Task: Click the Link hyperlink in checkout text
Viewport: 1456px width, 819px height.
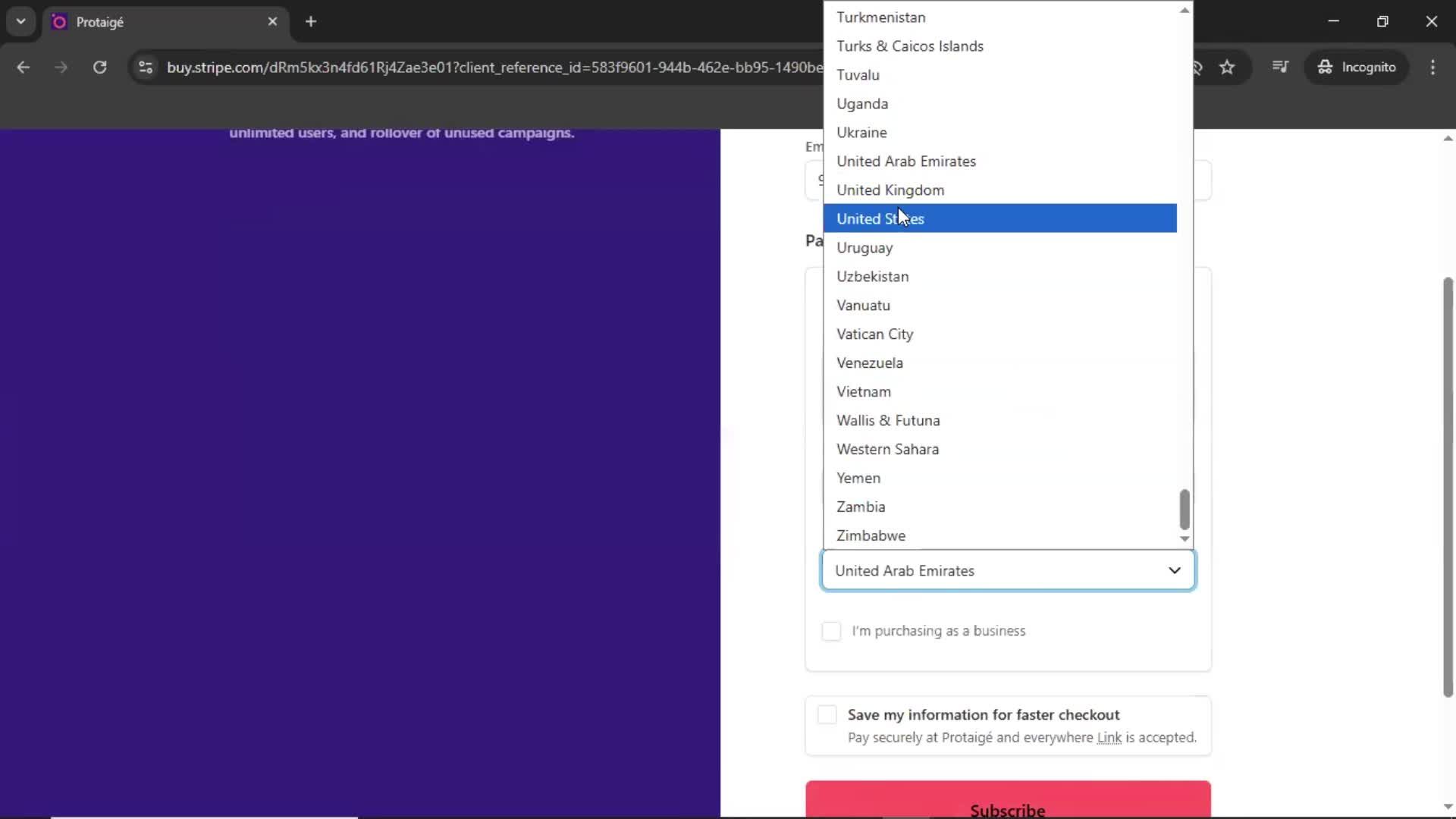Action: click(x=1109, y=738)
